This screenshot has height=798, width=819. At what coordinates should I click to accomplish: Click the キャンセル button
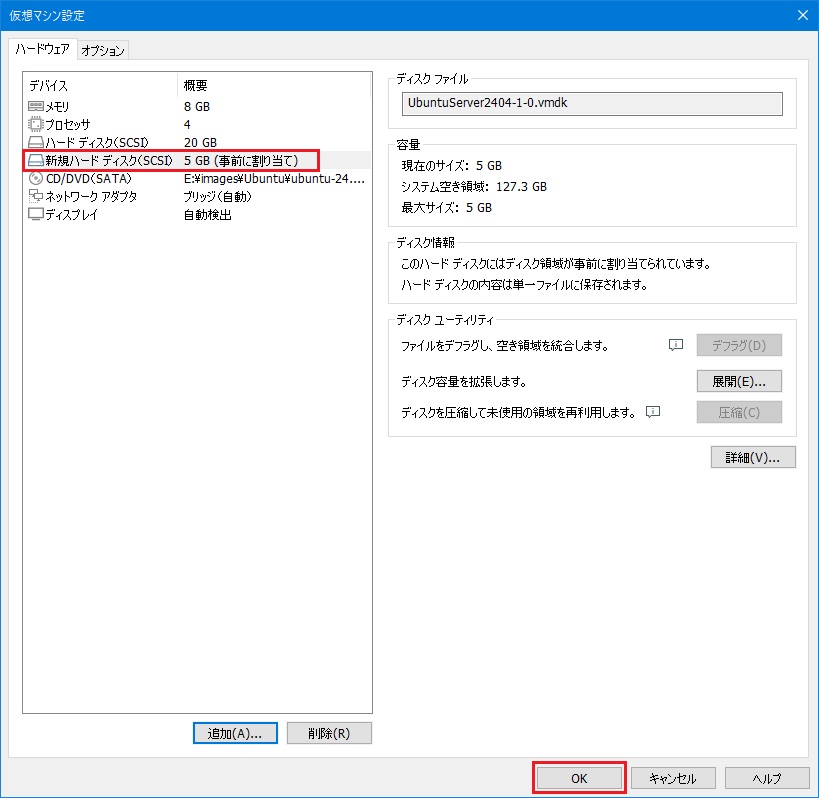tap(673, 778)
